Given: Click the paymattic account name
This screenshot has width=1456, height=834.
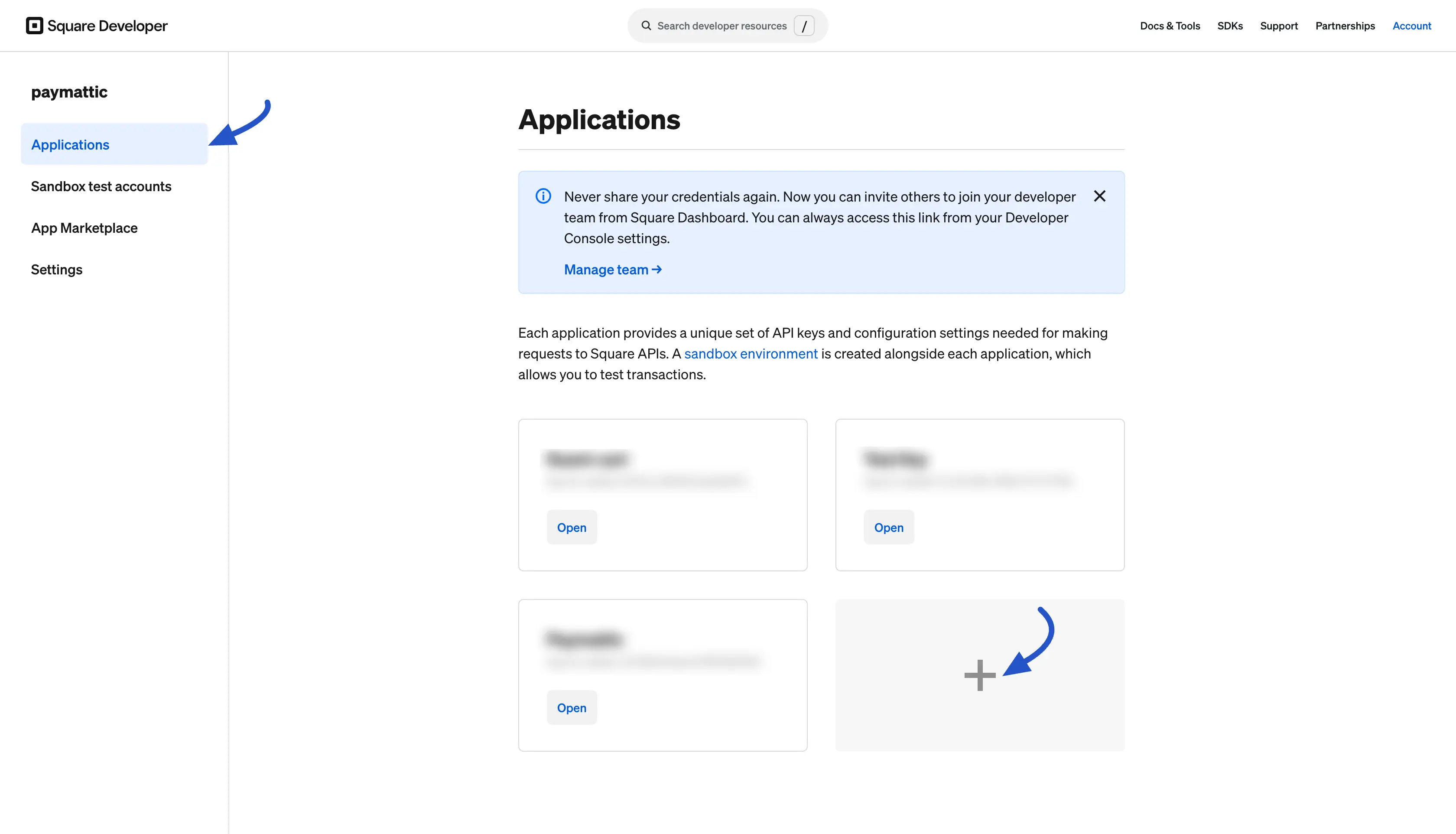Looking at the screenshot, I should 69,92.
